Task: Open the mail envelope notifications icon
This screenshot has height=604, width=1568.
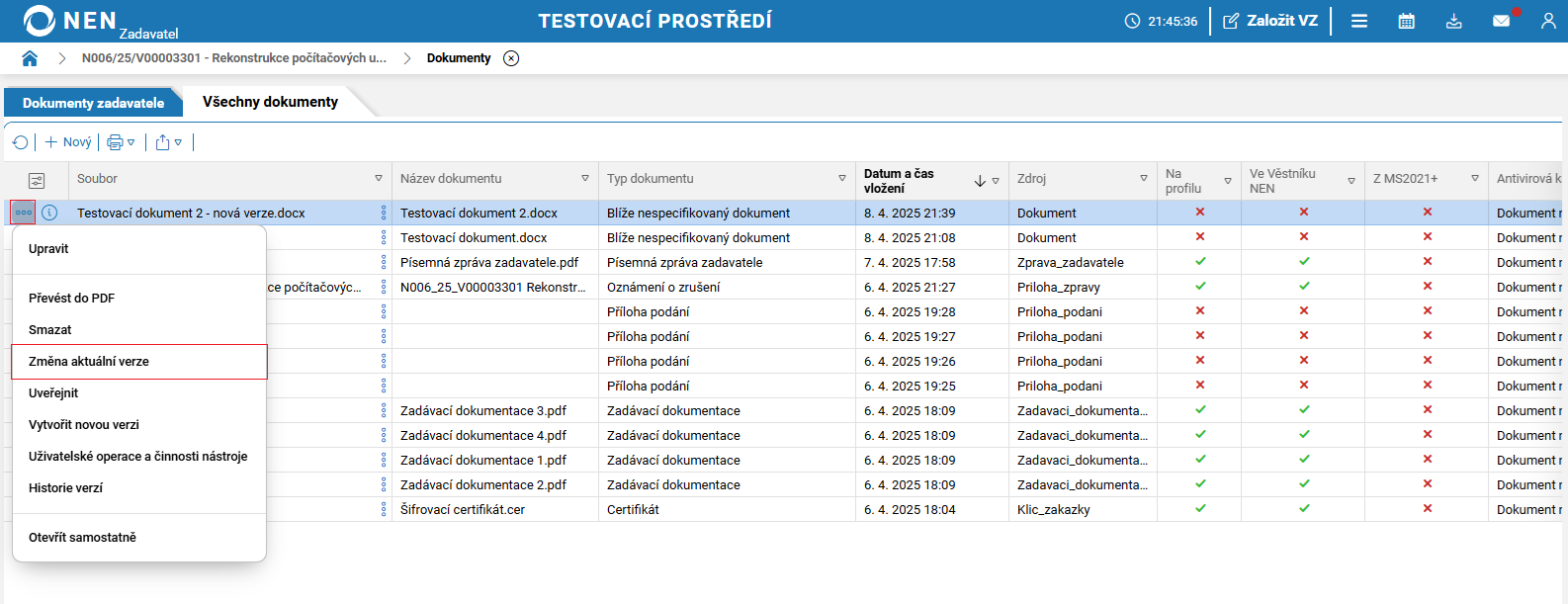Action: coord(1501,21)
